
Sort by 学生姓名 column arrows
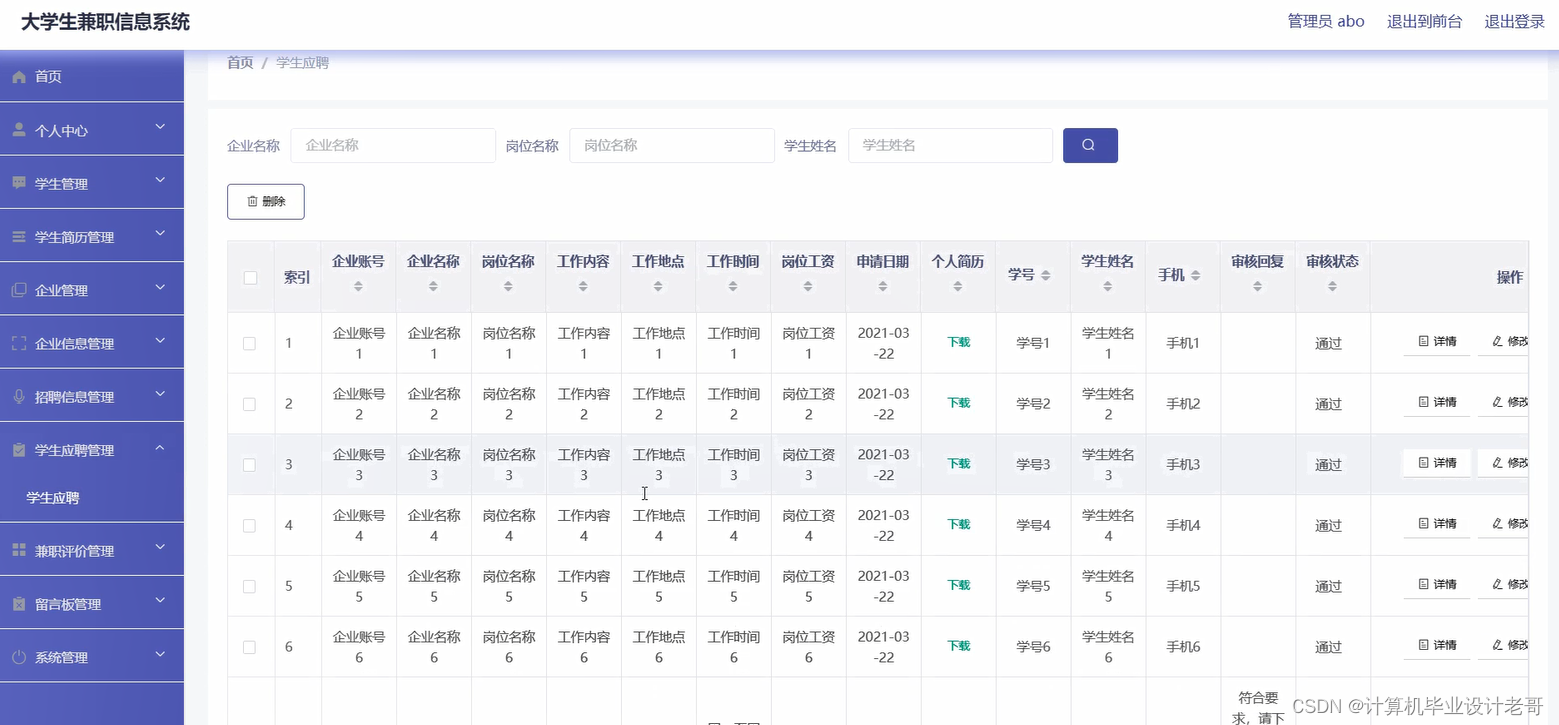click(1108, 287)
